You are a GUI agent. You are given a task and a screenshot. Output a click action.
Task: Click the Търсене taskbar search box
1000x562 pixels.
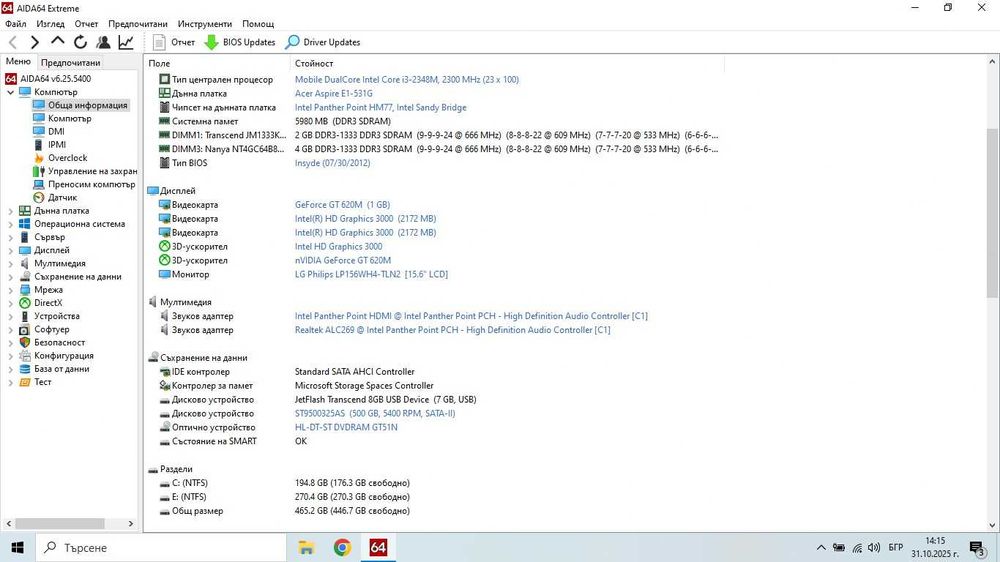[161, 547]
